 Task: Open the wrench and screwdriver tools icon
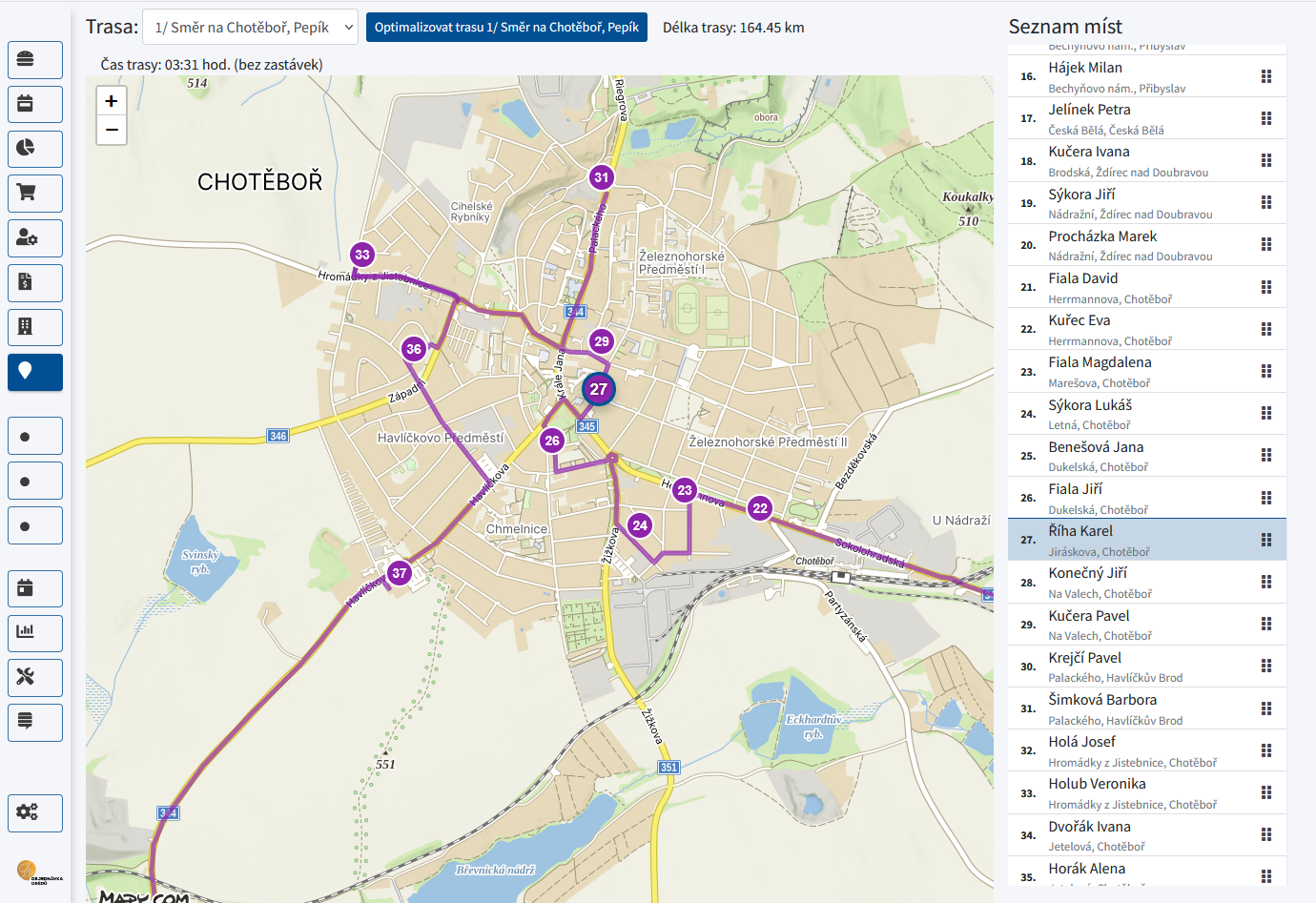coord(35,678)
